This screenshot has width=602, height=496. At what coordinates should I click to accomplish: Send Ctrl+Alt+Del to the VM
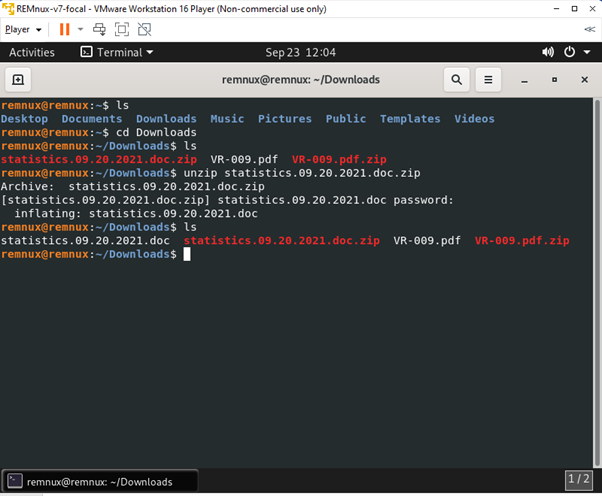99,30
